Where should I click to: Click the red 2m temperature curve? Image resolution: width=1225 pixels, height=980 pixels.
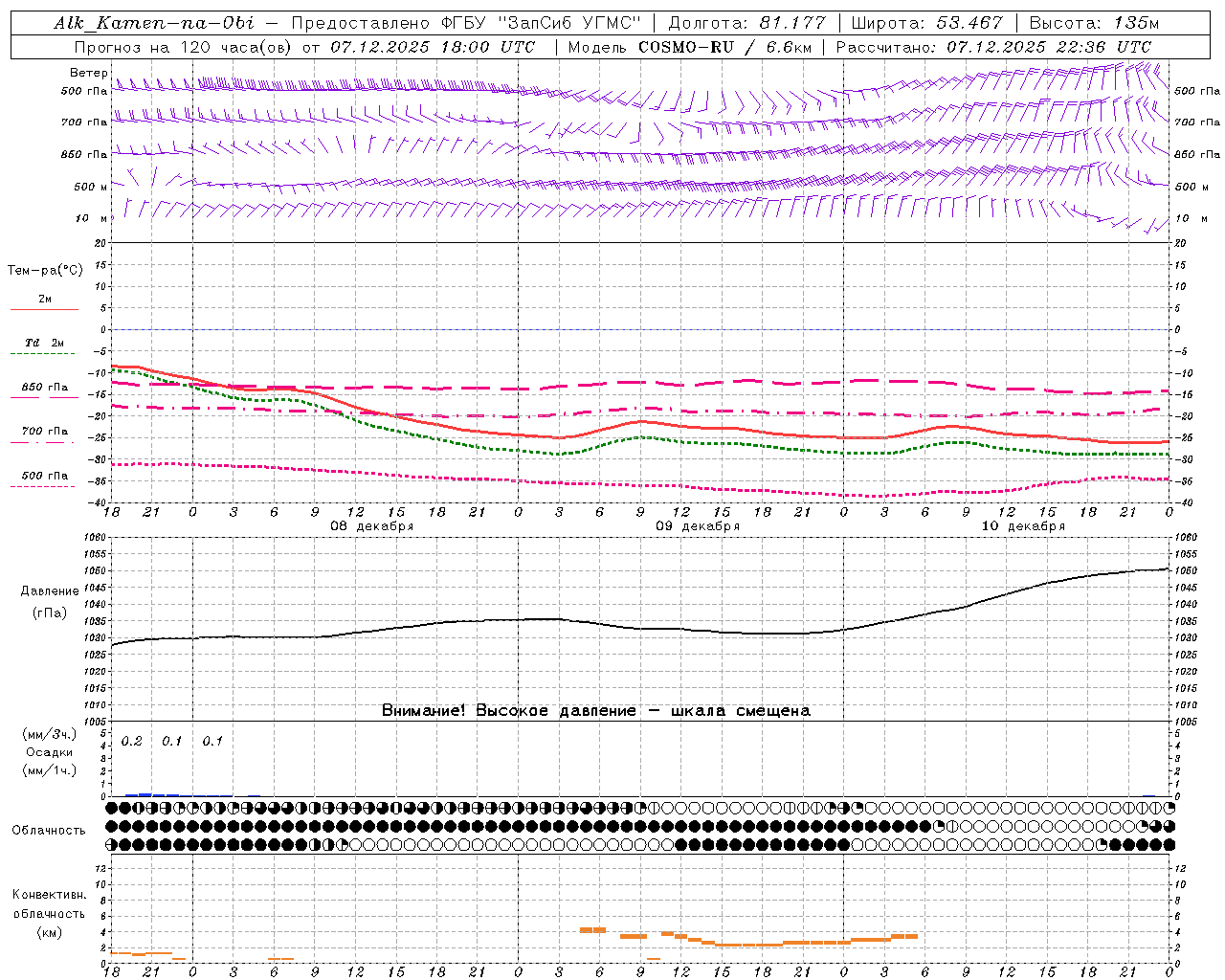click(x=641, y=421)
